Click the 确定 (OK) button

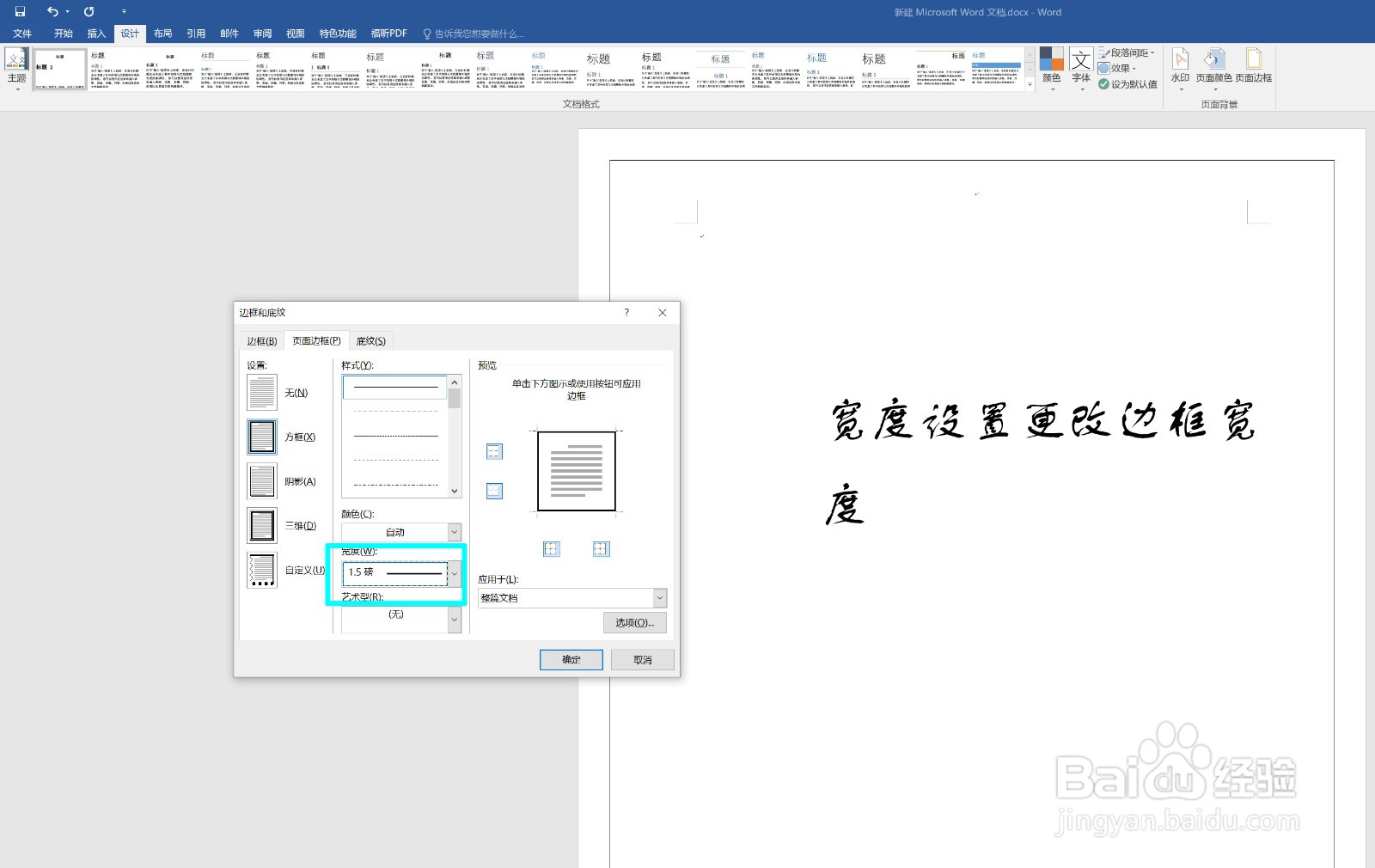point(571,659)
